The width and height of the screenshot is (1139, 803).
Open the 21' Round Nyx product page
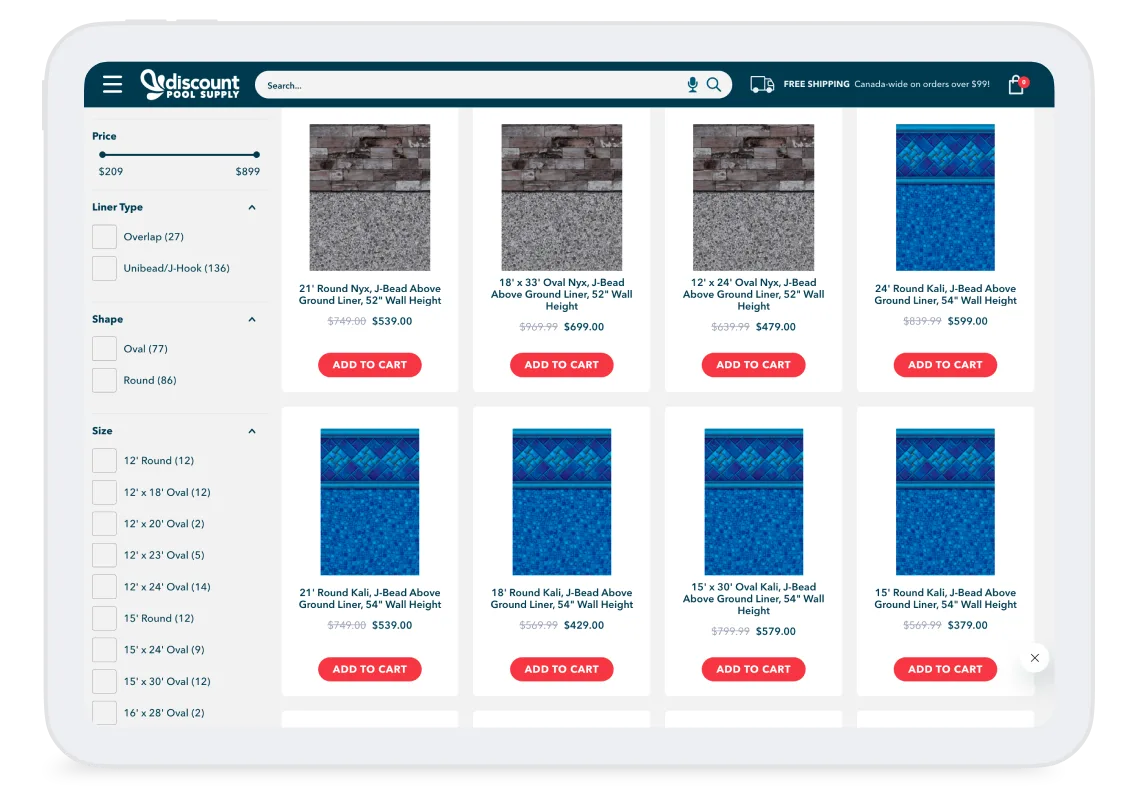click(x=370, y=294)
